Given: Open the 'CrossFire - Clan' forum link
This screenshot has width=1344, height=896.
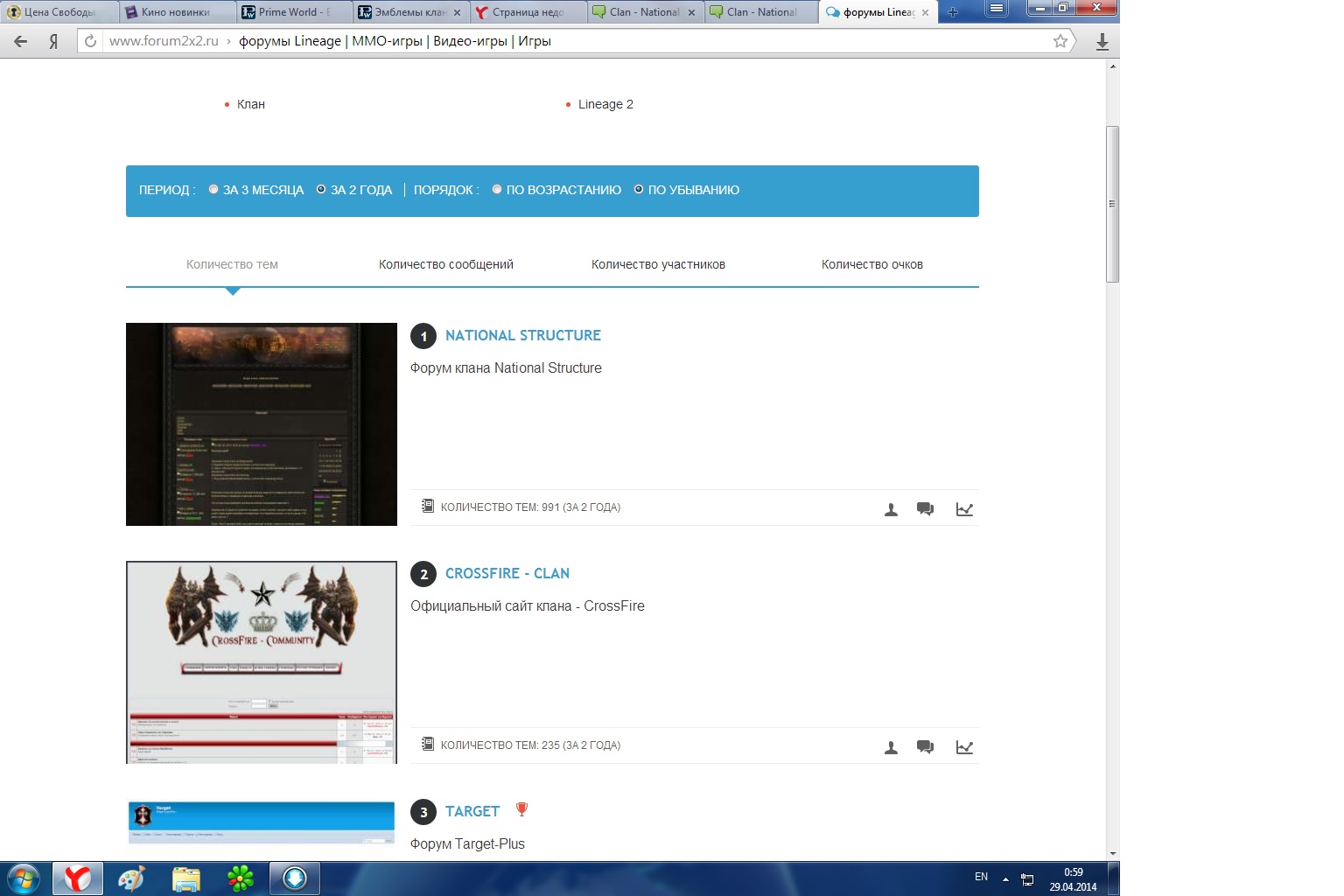Looking at the screenshot, I should (507, 573).
